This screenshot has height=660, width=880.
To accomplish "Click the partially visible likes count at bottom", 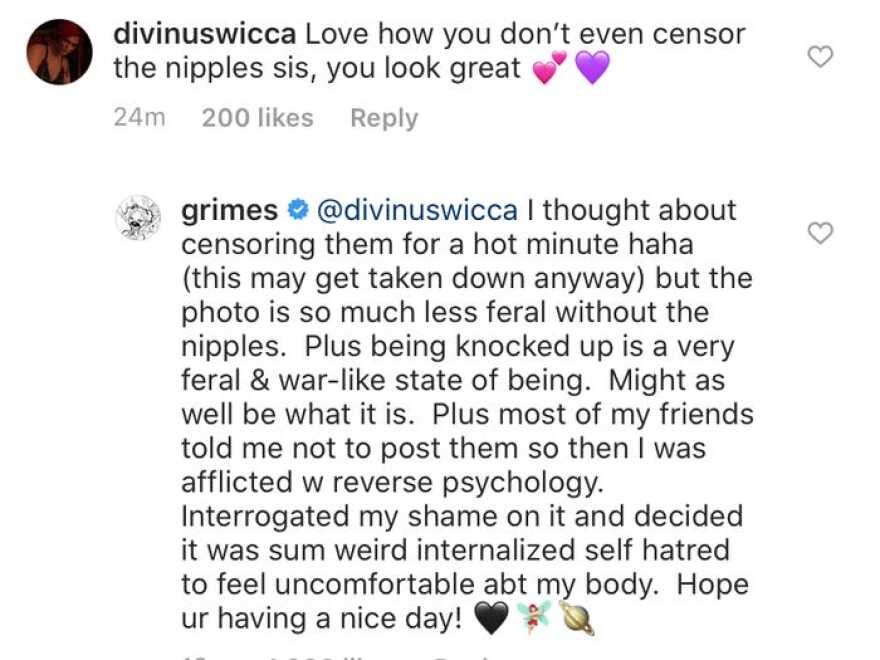I will (x=314, y=657).
